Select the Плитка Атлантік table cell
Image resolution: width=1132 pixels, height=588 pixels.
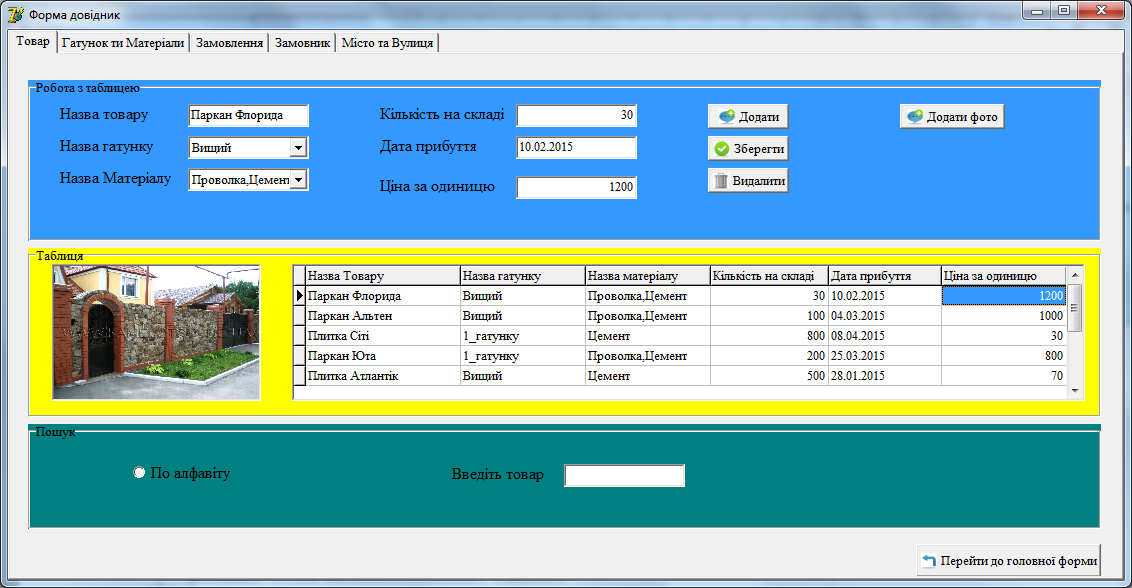click(383, 376)
